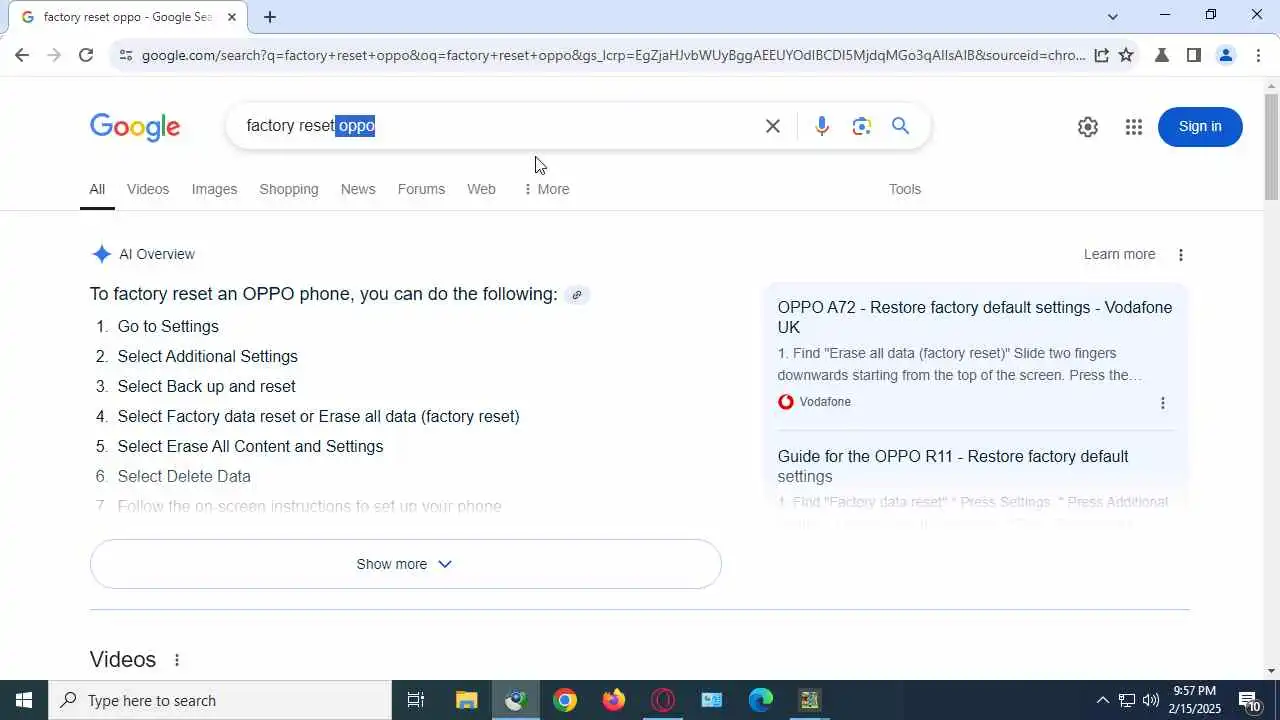
Task: Close the factory reset oppo tab
Action: pos(232,17)
